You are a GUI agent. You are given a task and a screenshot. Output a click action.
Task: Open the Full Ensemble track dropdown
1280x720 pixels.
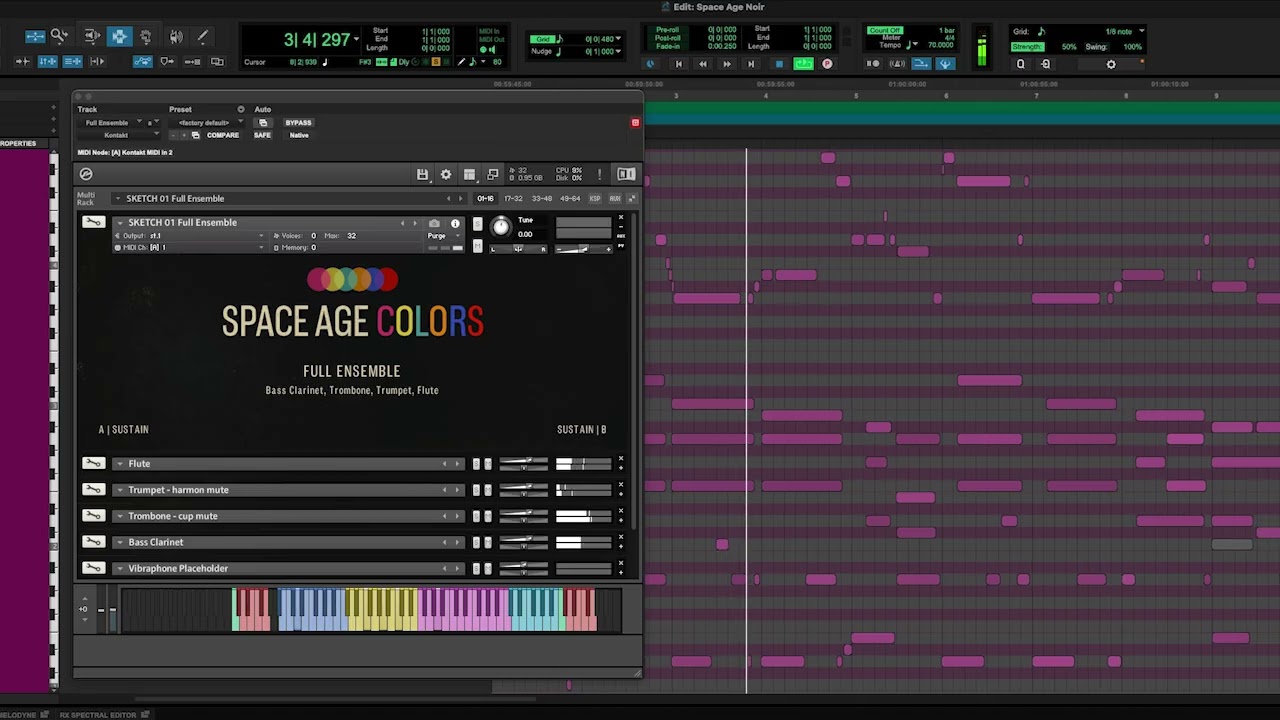[112, 123]
